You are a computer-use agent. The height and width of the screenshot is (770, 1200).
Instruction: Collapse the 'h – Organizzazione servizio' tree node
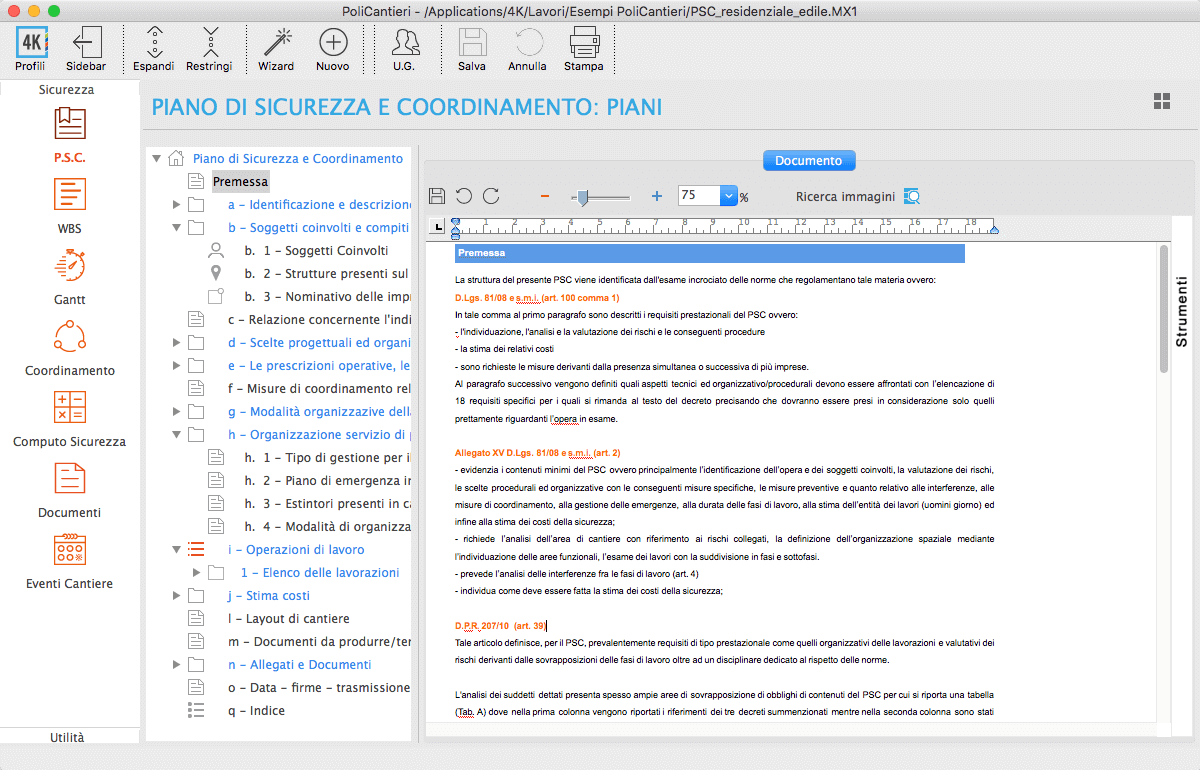coord(176,435)
